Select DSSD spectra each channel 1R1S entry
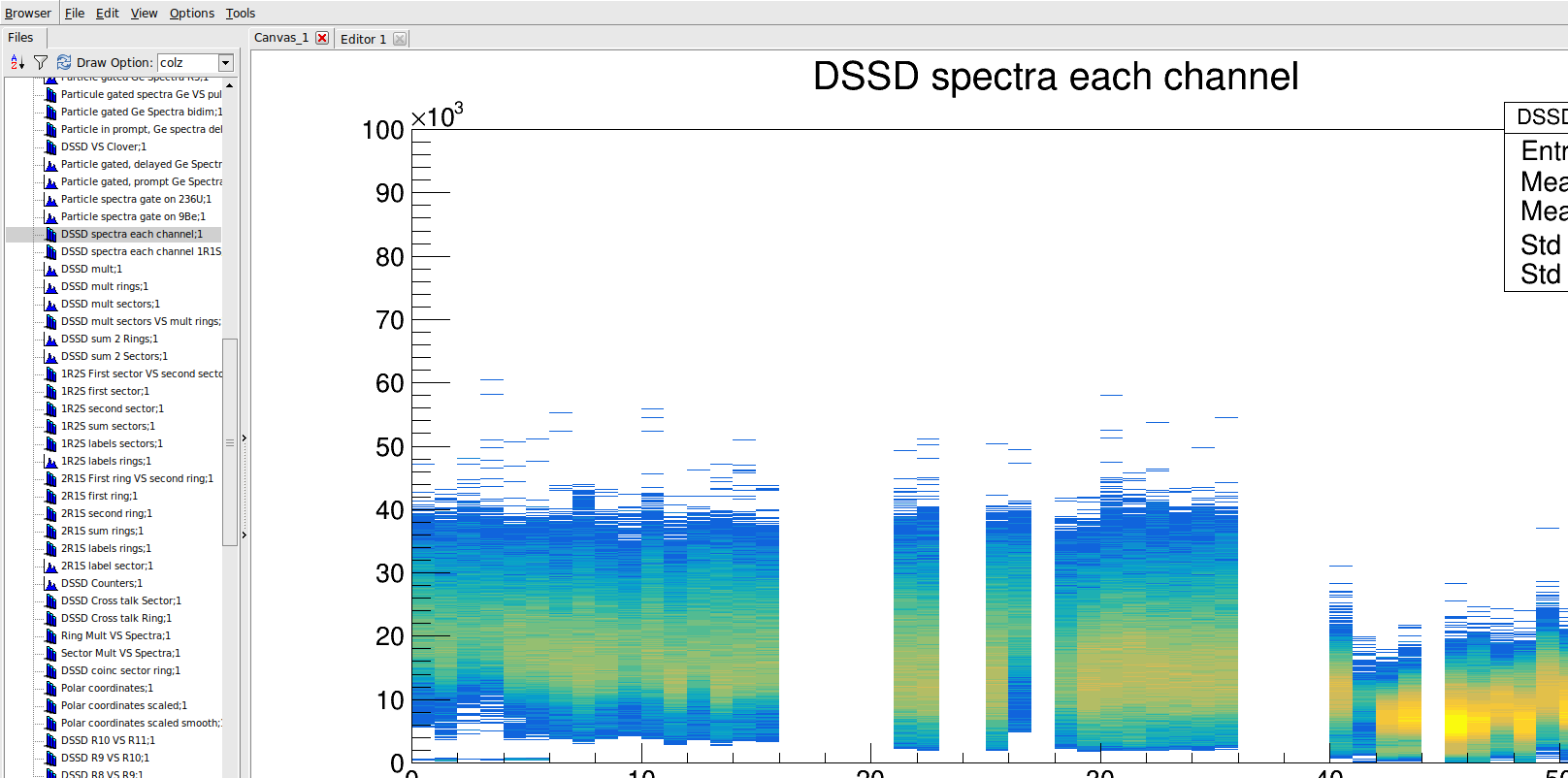1568x778 pixels. [140, 251]
